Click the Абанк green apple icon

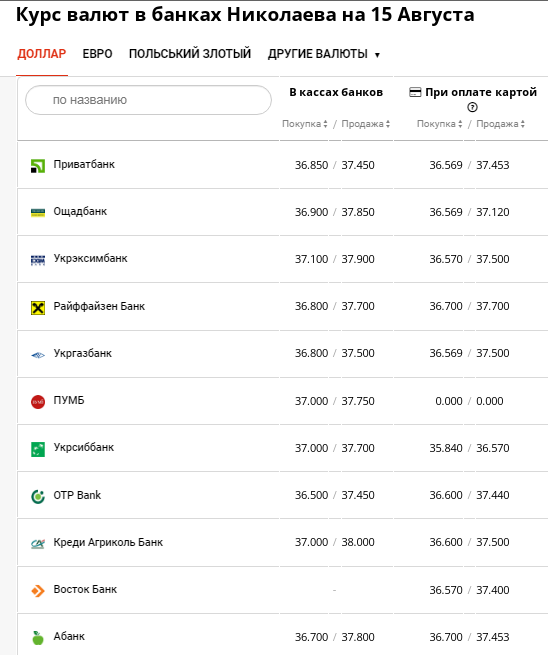38,637
